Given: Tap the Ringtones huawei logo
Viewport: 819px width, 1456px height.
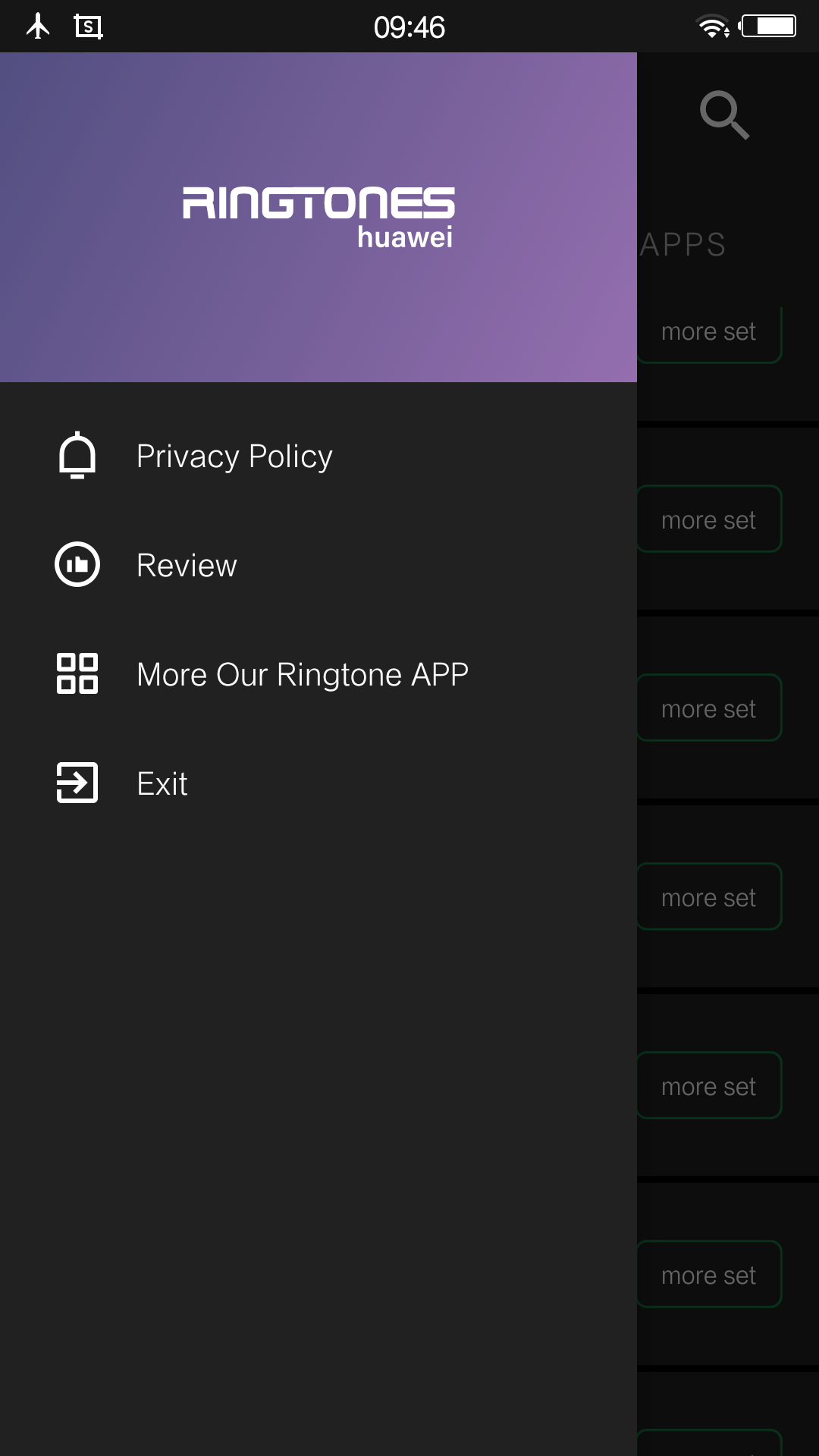Looking at the screenshot, I should click(x=318, y=217).
